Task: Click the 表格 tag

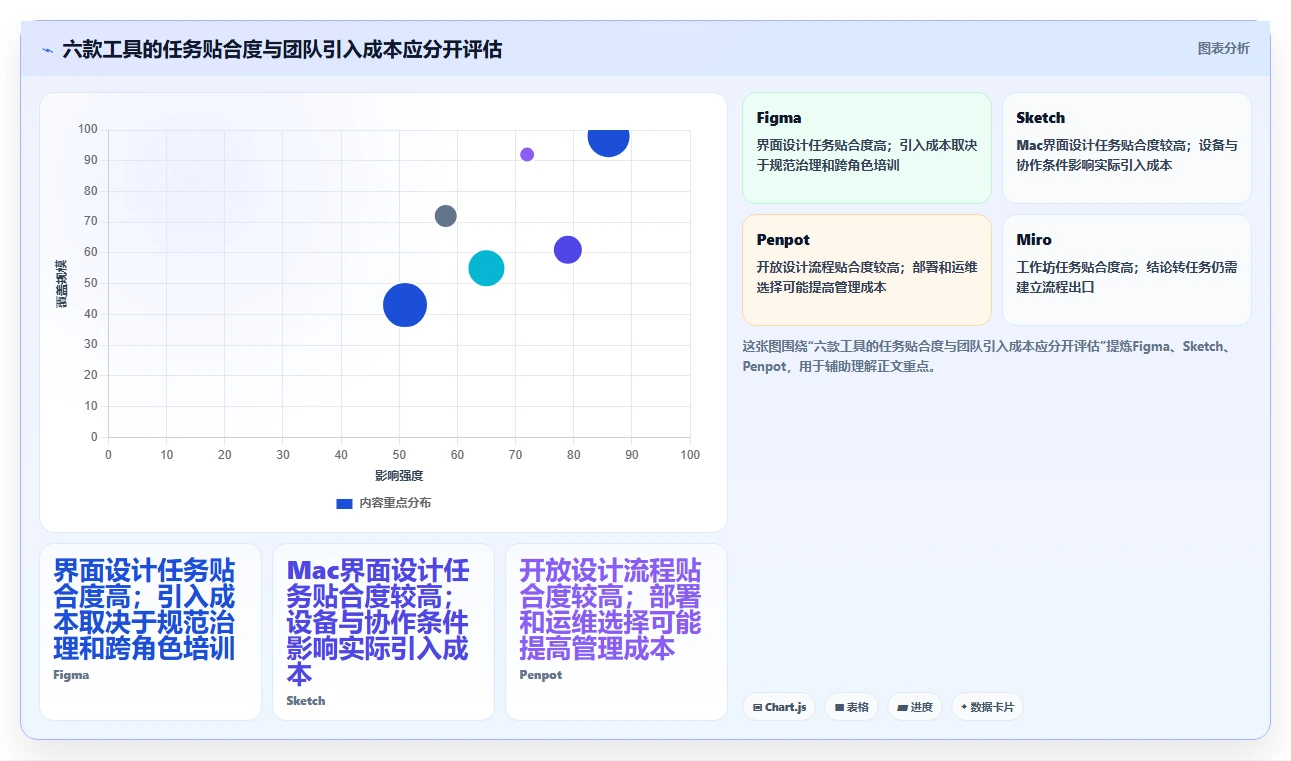Action: pyautogui.click(x=852, y=707)
